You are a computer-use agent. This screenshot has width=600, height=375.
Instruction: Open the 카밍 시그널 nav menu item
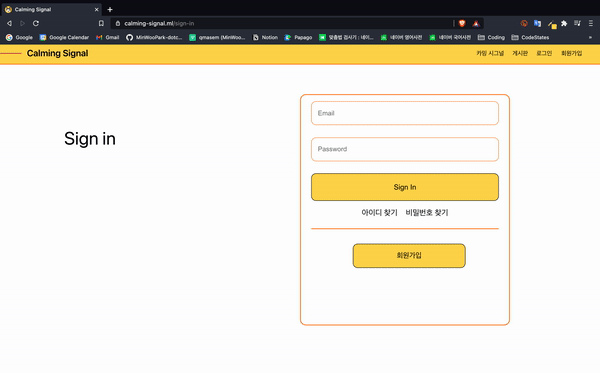tap(490, 53)
